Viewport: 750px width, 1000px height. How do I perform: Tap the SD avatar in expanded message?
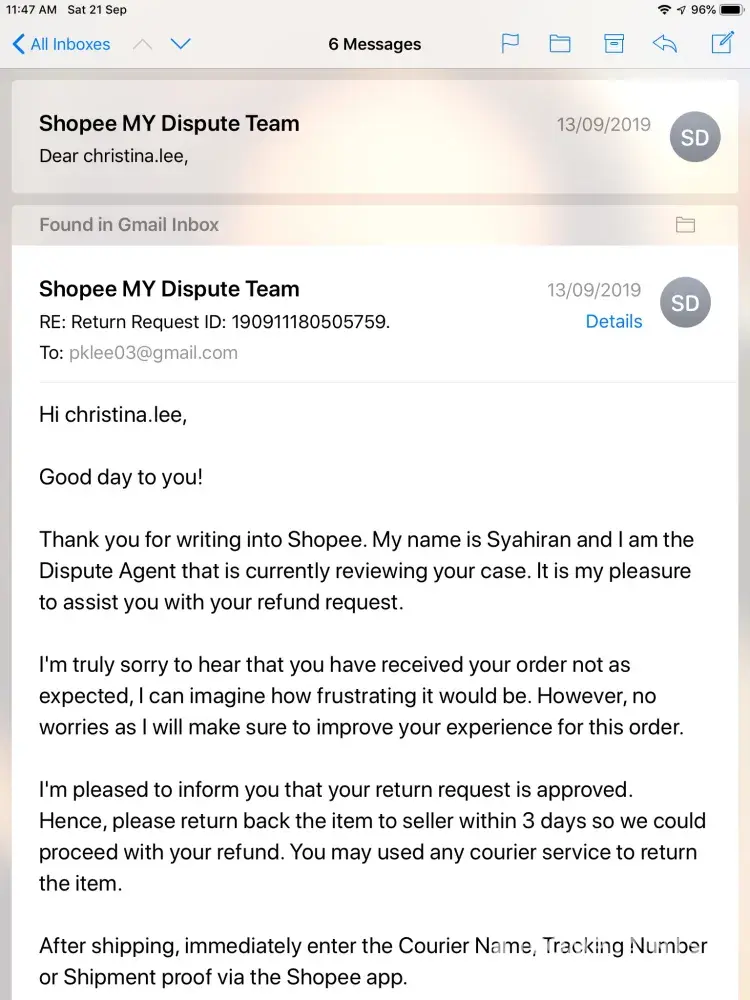686,303
